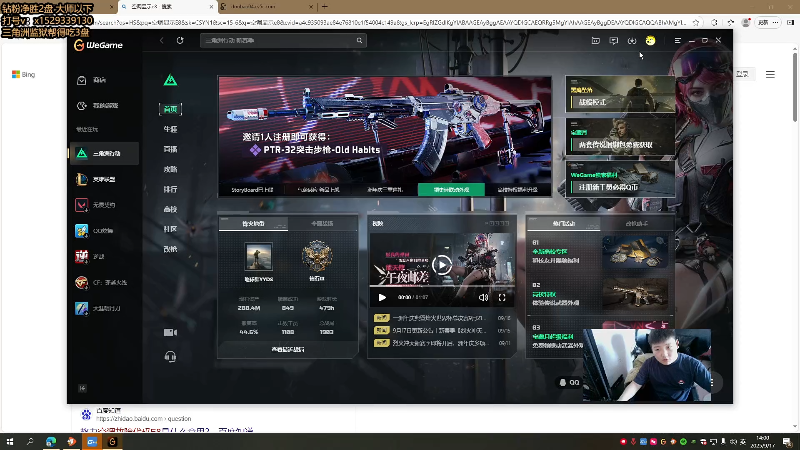
Task: Open activity 01 with the gold bars image
Action: tap(600, 252)
